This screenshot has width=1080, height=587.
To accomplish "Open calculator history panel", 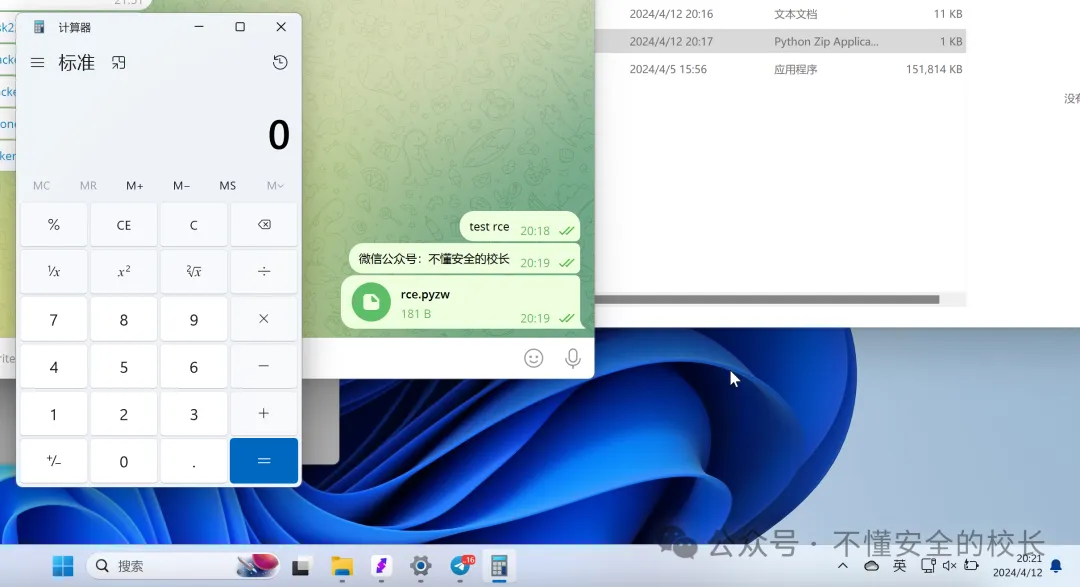I will click(x=280, y=63).
